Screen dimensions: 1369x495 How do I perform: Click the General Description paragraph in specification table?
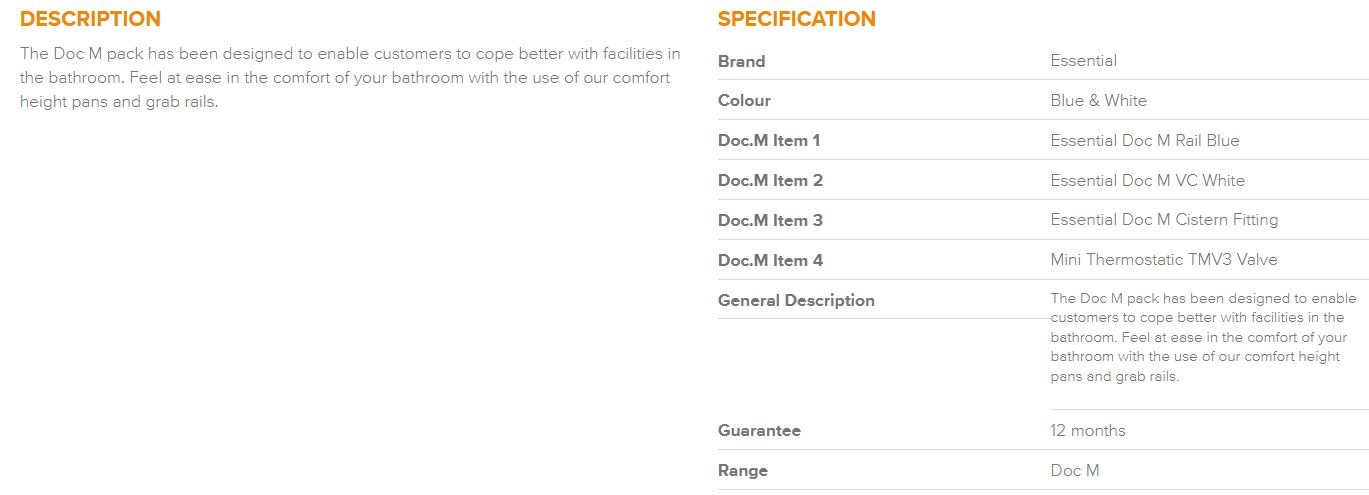coord(1203,338)
